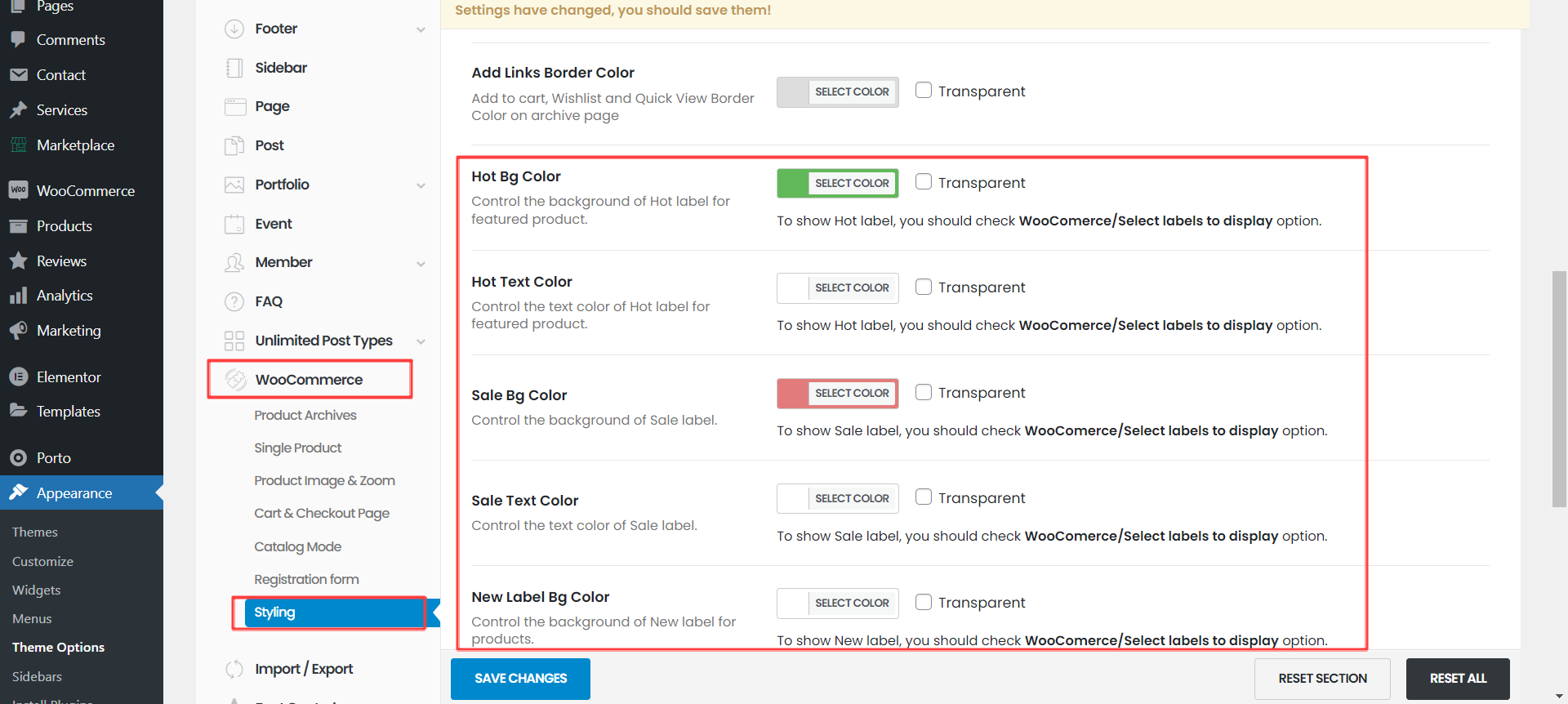The image size is (1568, 704).
Task: Select color for Hot Bg Color
Action: (837, 183)
